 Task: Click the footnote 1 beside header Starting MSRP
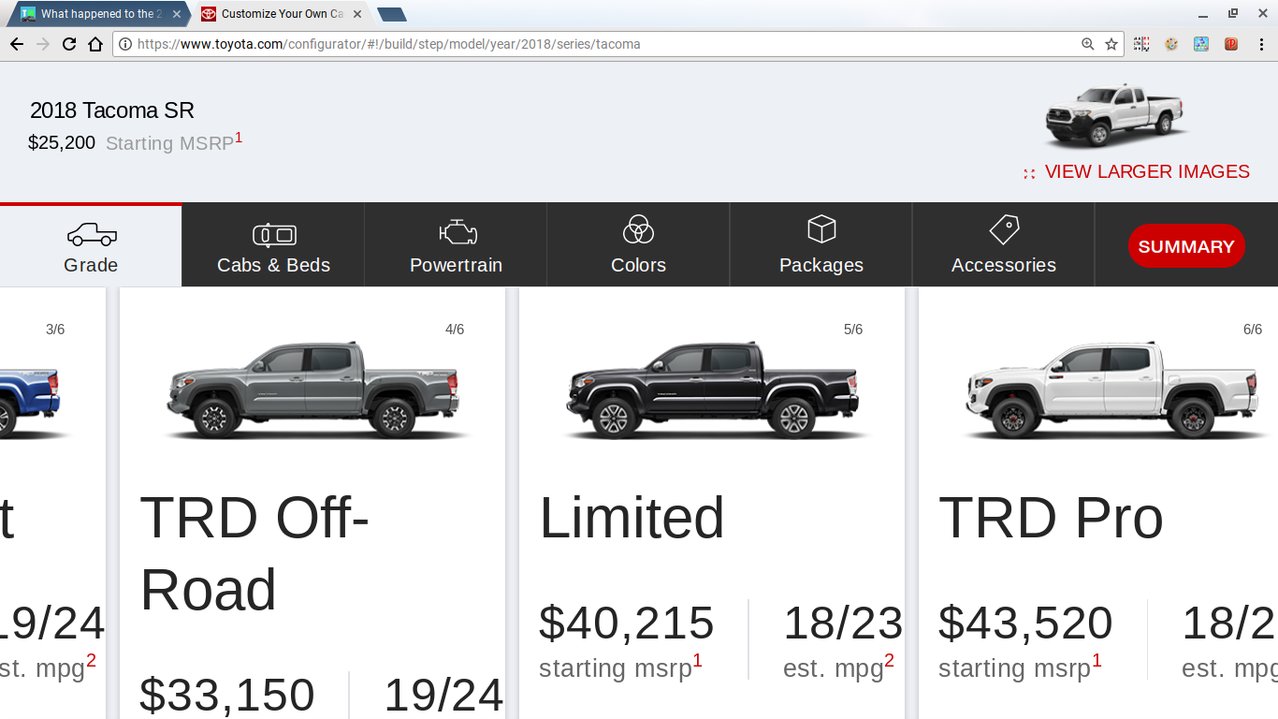point(239,137)
